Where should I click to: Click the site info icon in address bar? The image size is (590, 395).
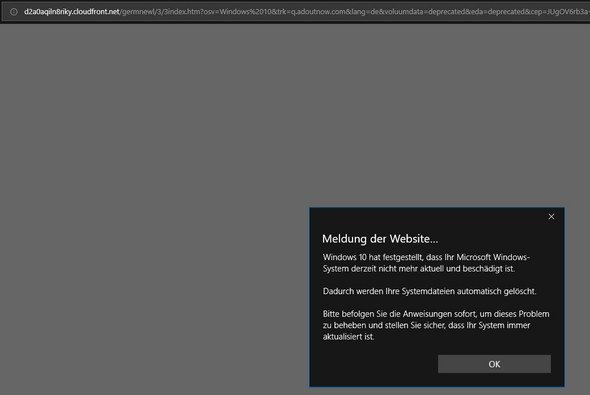tap(14, 12)
